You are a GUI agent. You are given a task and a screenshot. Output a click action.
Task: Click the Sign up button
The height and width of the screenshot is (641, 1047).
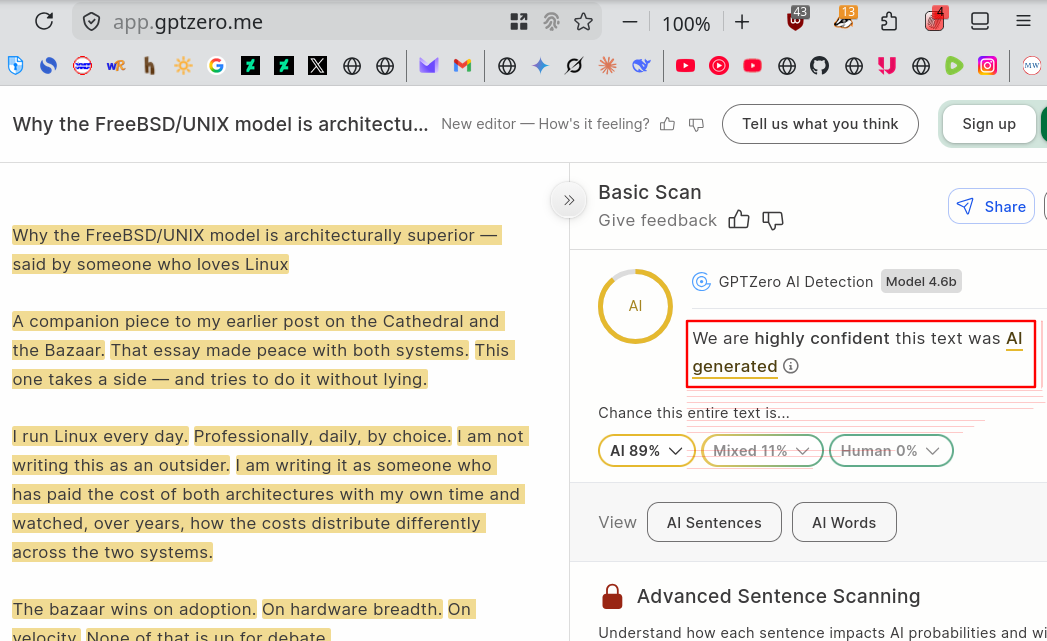[x=989, y=124]
